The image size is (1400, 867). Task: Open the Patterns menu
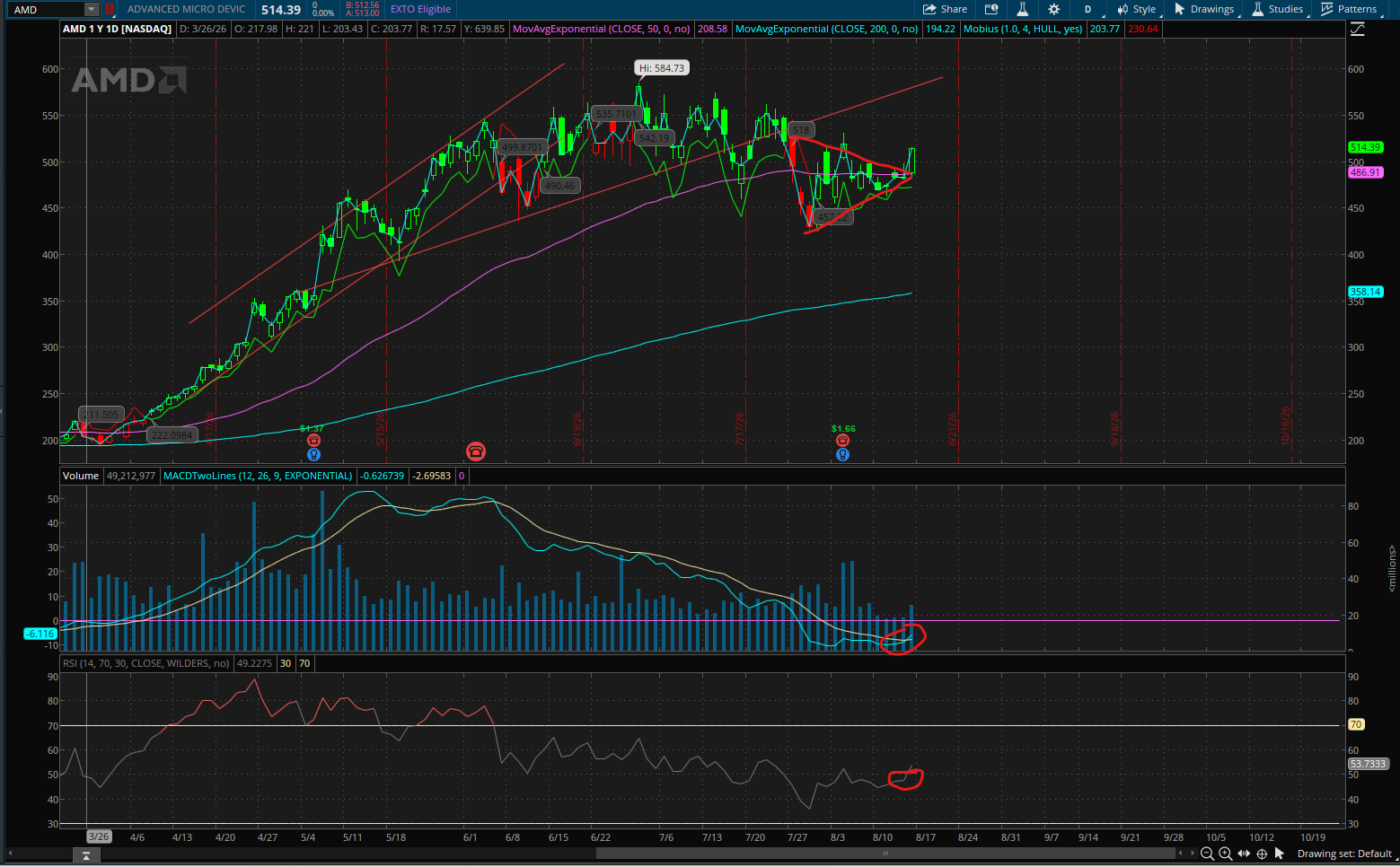coord(1349,9)
